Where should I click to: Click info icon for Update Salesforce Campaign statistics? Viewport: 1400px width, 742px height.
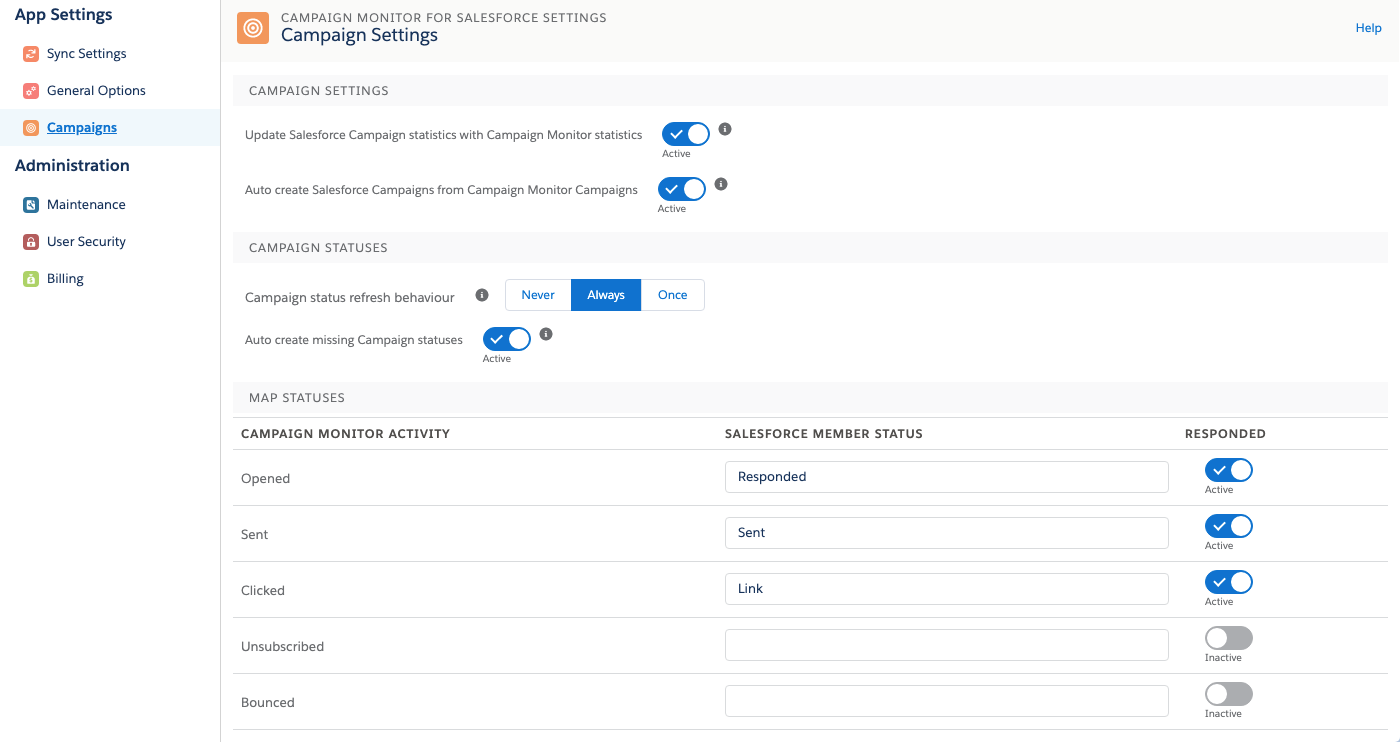(x=726, y=129)
